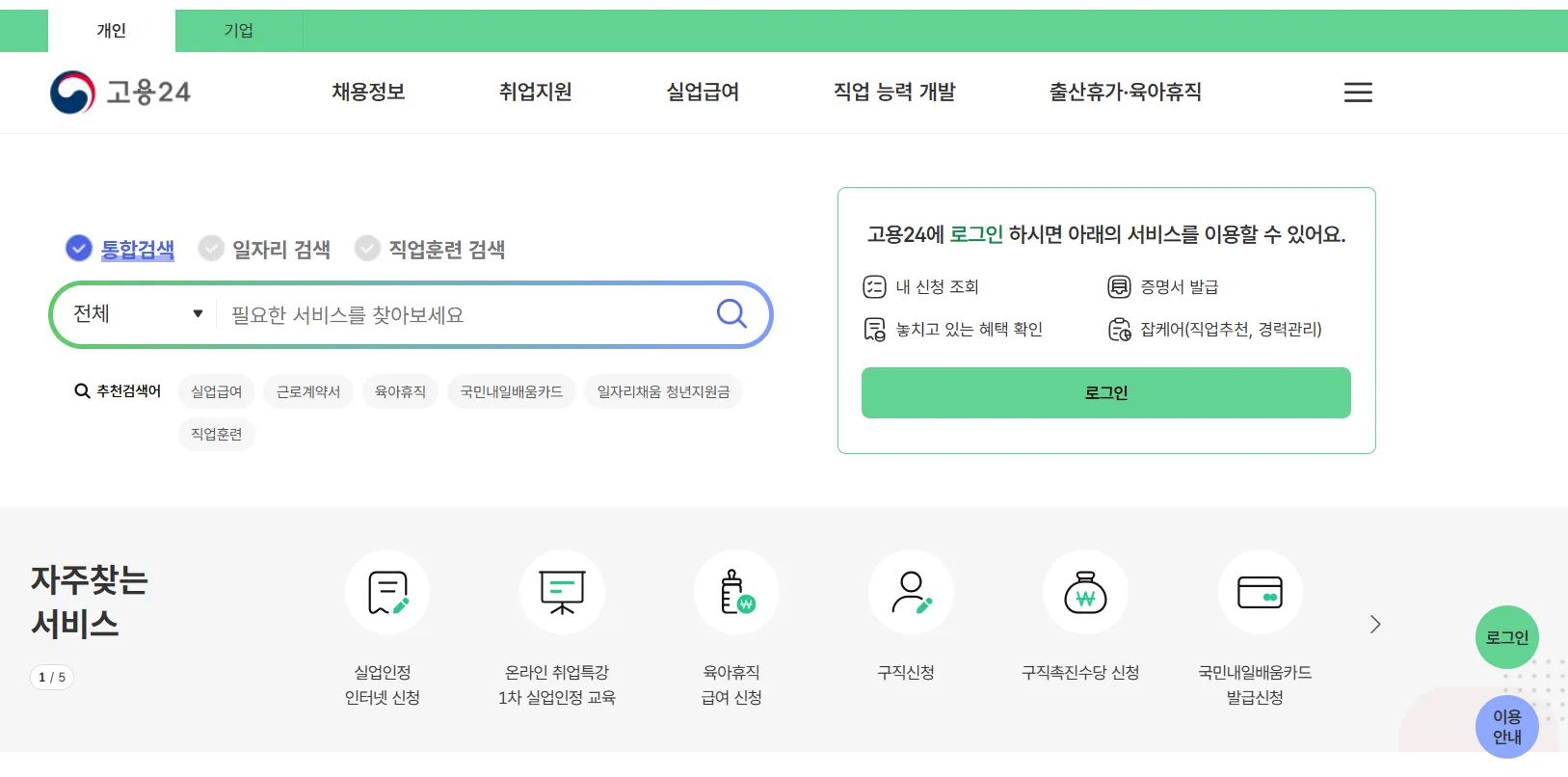Viewport: 1568px width, 777px height.
Task: Click 놓치고 있는 혜택 확인 icon
Action: pyautogui.click(x=874, y=330)
